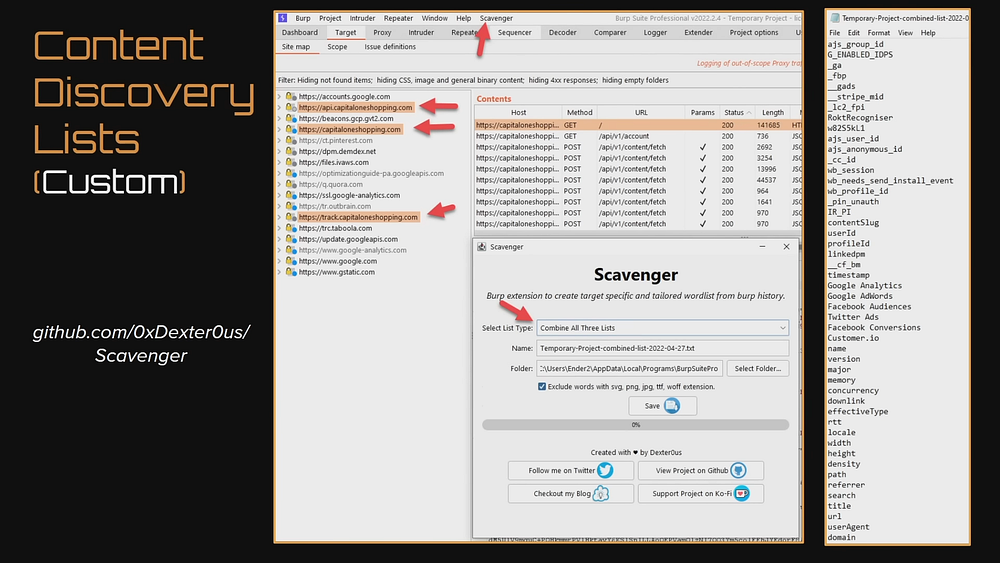Image resolution: width=1000 pixels, height=563 pixels.
Task: Select the /api/v1/account row in Contents
Action: click(x=638, y=136)
